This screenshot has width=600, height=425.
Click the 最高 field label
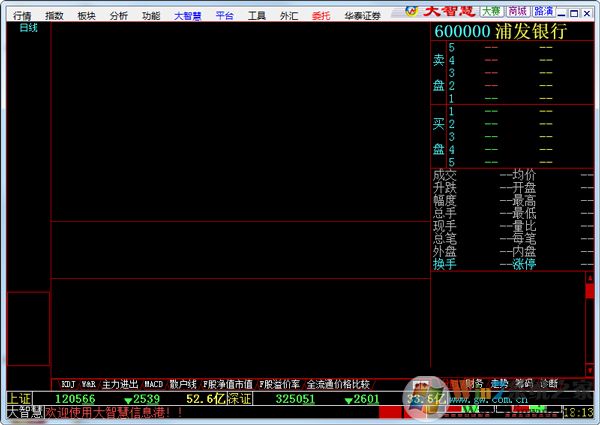pos(524,200)
